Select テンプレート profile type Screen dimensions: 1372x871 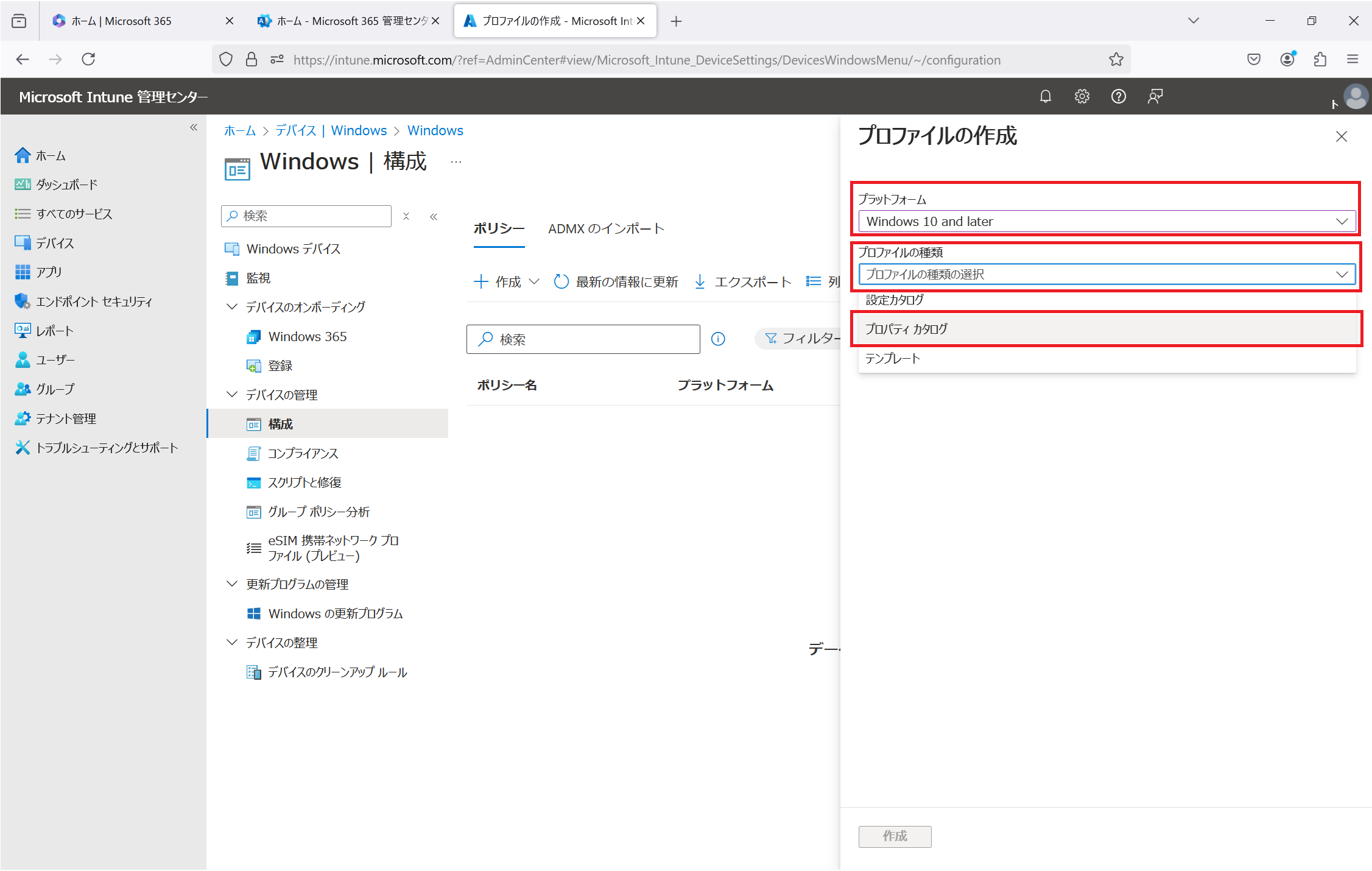click(x=1106, y=358)
